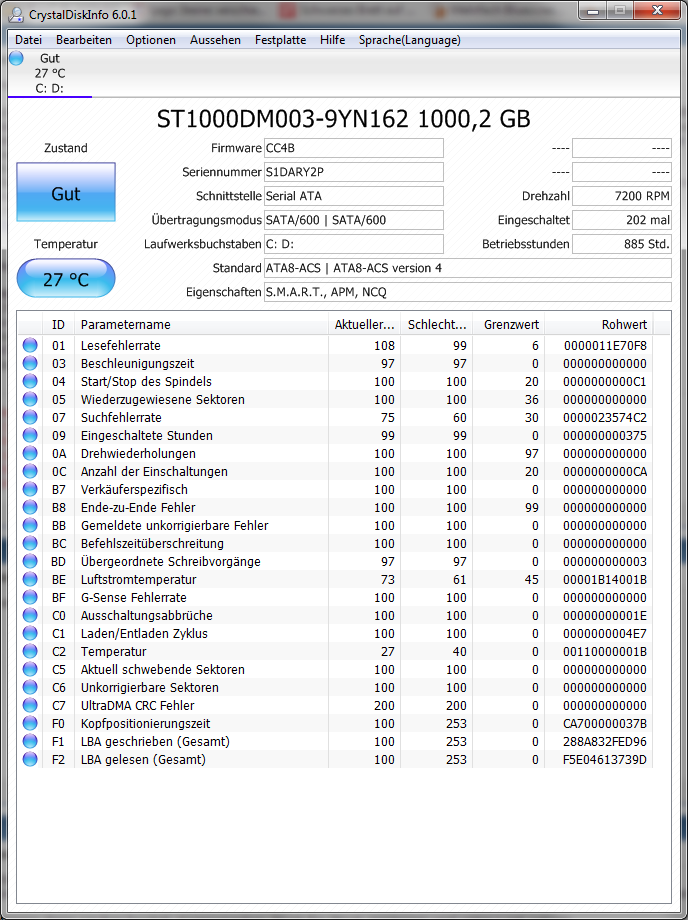Click the CrystalDiskInfo title bar icon
Screen dimensions: 688x920
[16, 13]
